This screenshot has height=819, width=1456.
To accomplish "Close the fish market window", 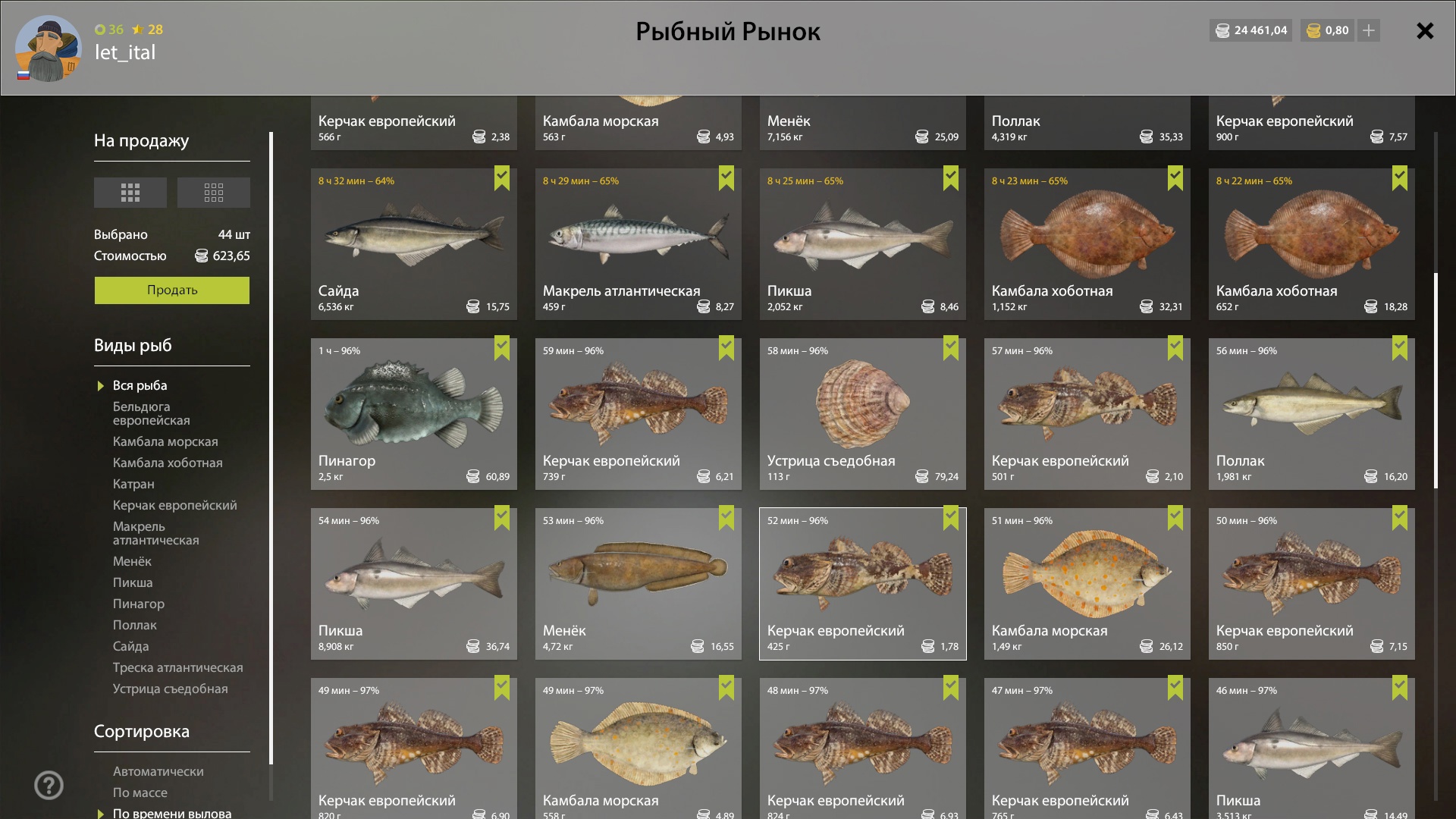I will 1425,31.
